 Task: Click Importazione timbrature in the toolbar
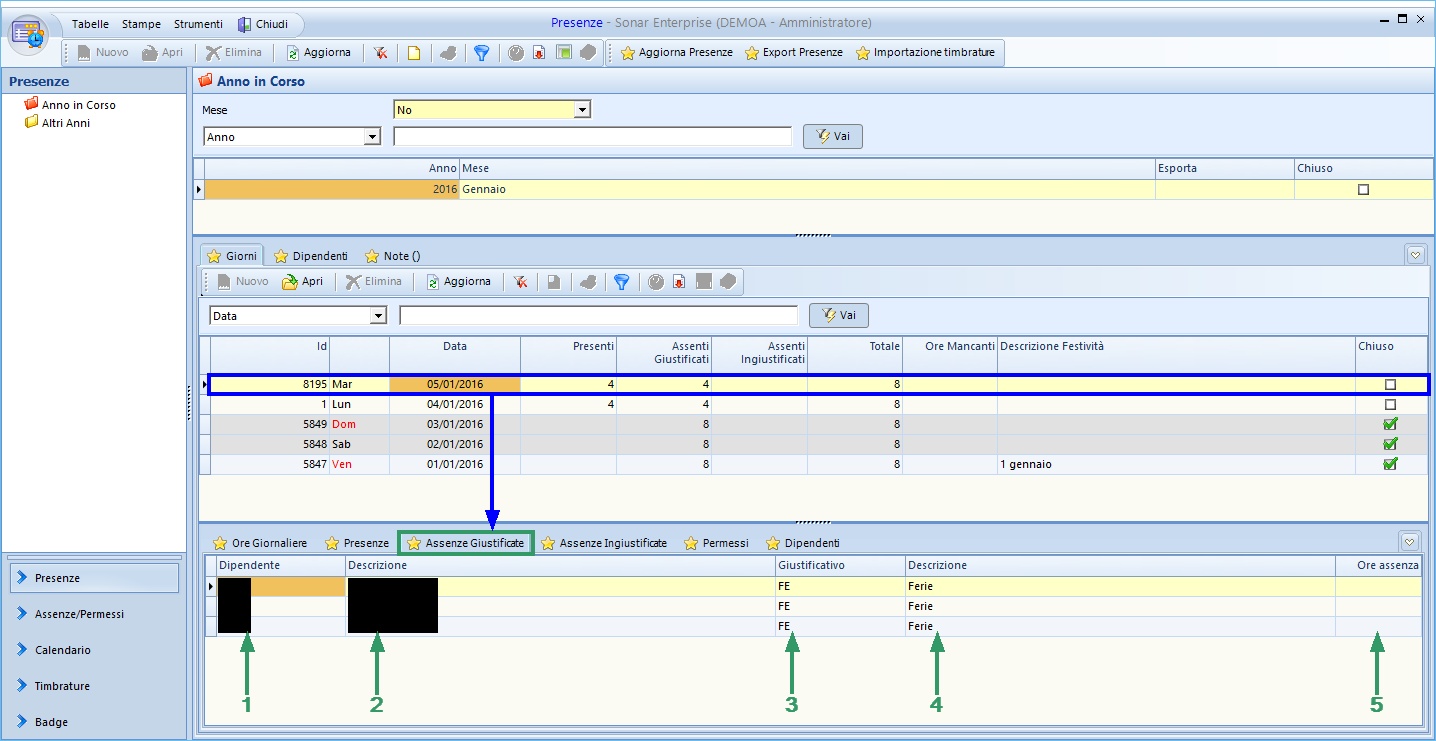(x=925, y=53)
